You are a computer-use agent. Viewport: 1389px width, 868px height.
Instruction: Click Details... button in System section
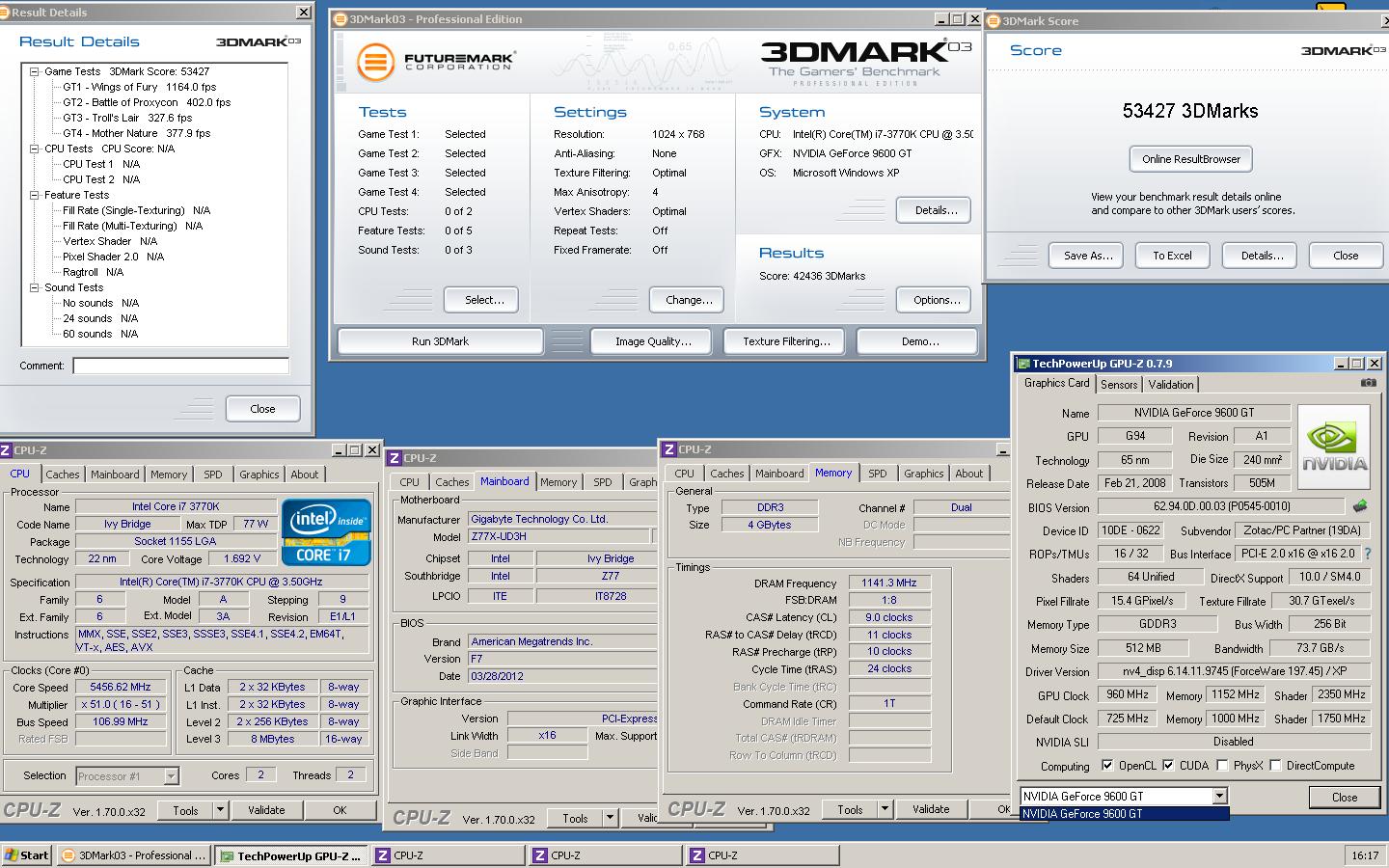[934, 210]
